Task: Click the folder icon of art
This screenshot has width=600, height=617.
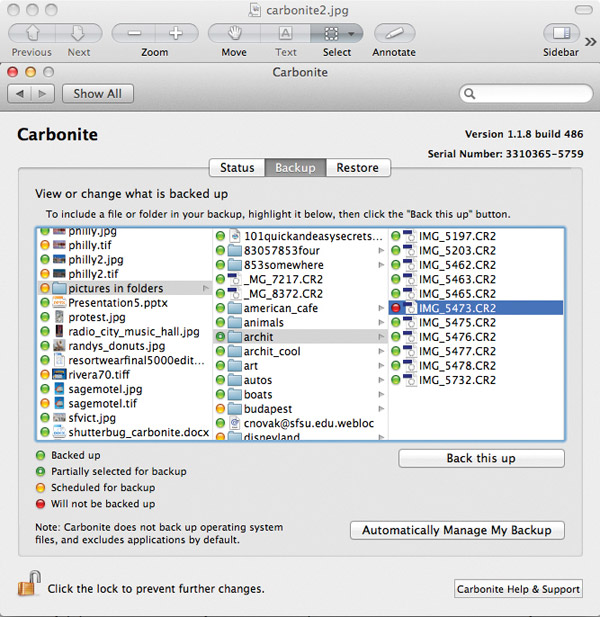Action: click(x=235, y=366)
